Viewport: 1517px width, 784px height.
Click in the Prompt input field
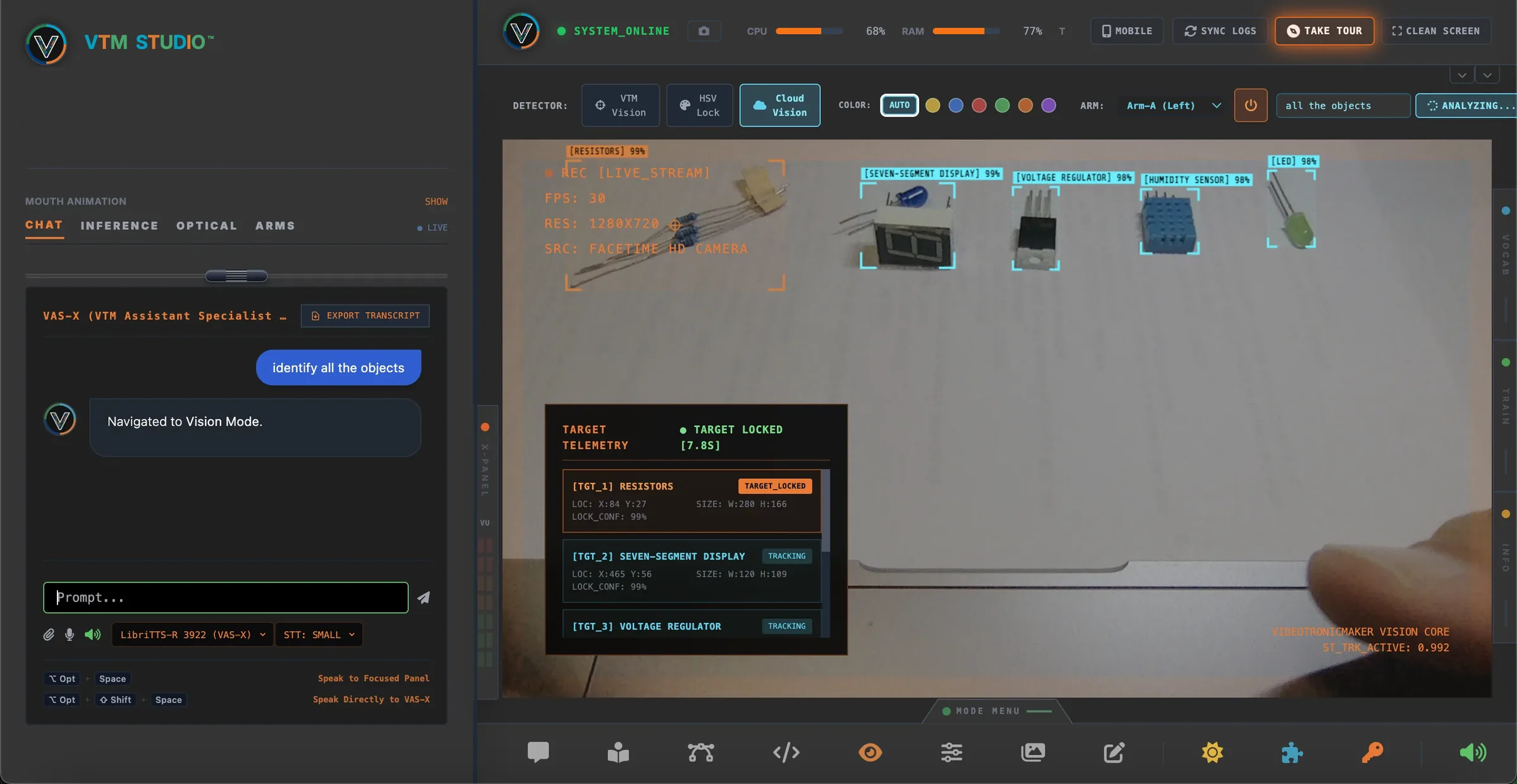(226, 598)
